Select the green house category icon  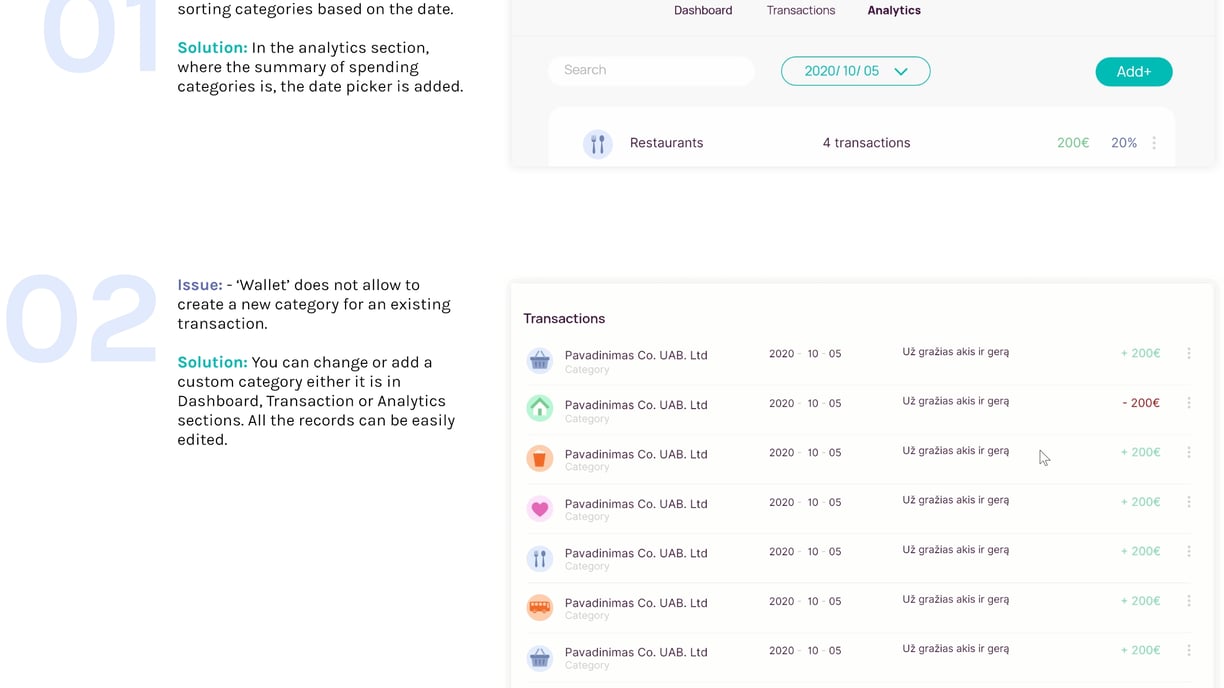[540, 408]
